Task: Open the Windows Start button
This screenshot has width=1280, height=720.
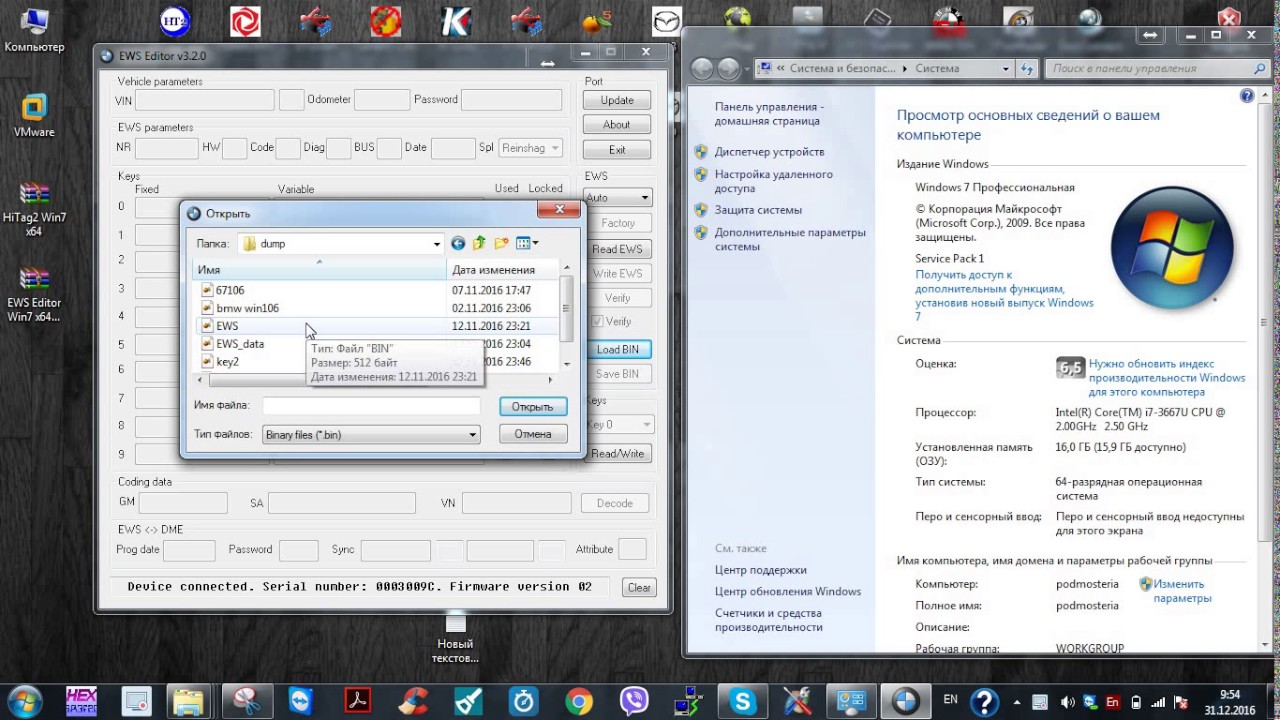Action: (x=23, y=702)
